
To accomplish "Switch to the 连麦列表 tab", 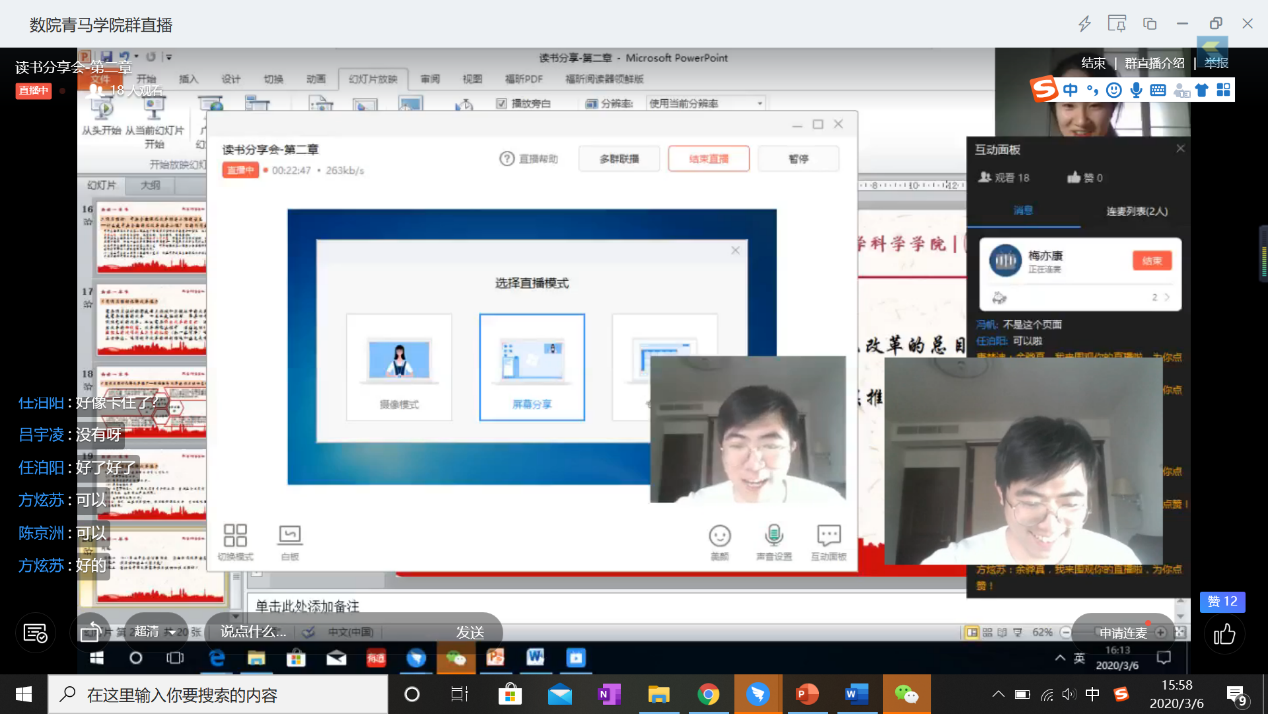I will point(1136,211).
